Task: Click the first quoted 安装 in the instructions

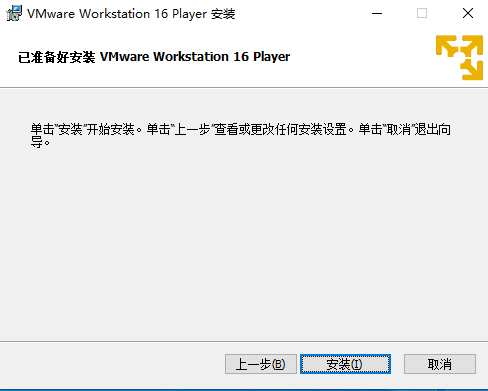Action: (x=70, y=129)
